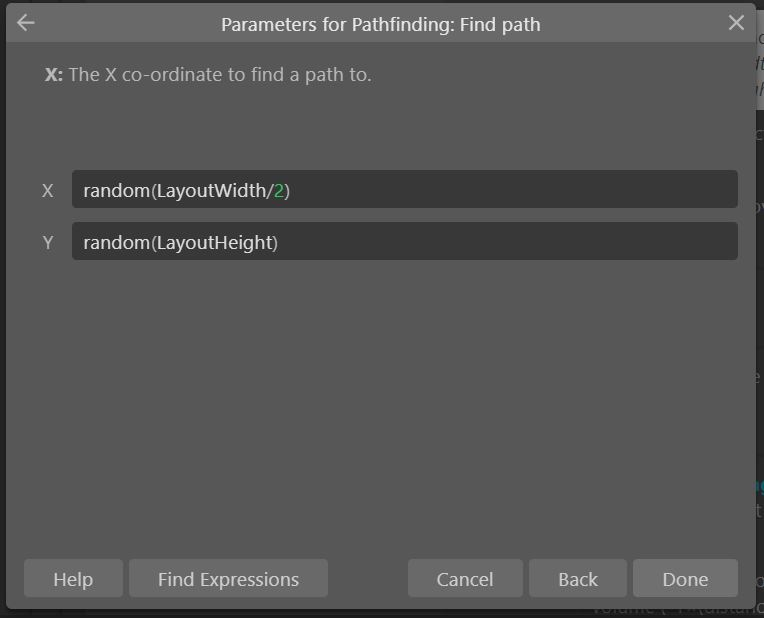This screenshot has width=764, height=618.
Task: Place cursor on the word random in the X field
Action: point(116,191)
